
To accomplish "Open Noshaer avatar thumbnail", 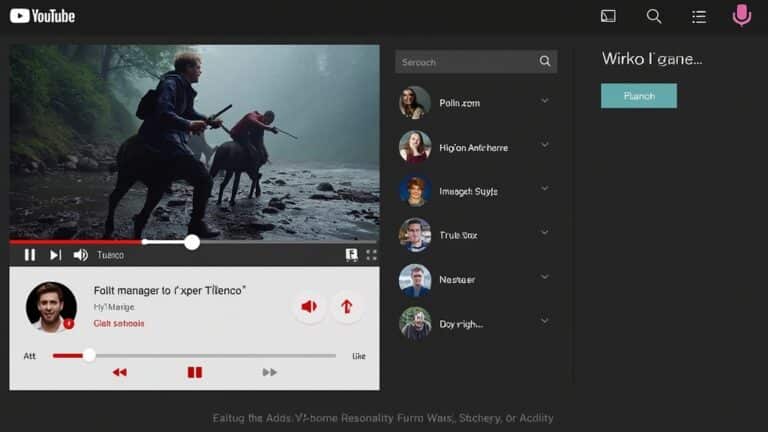I will point(415,280).
